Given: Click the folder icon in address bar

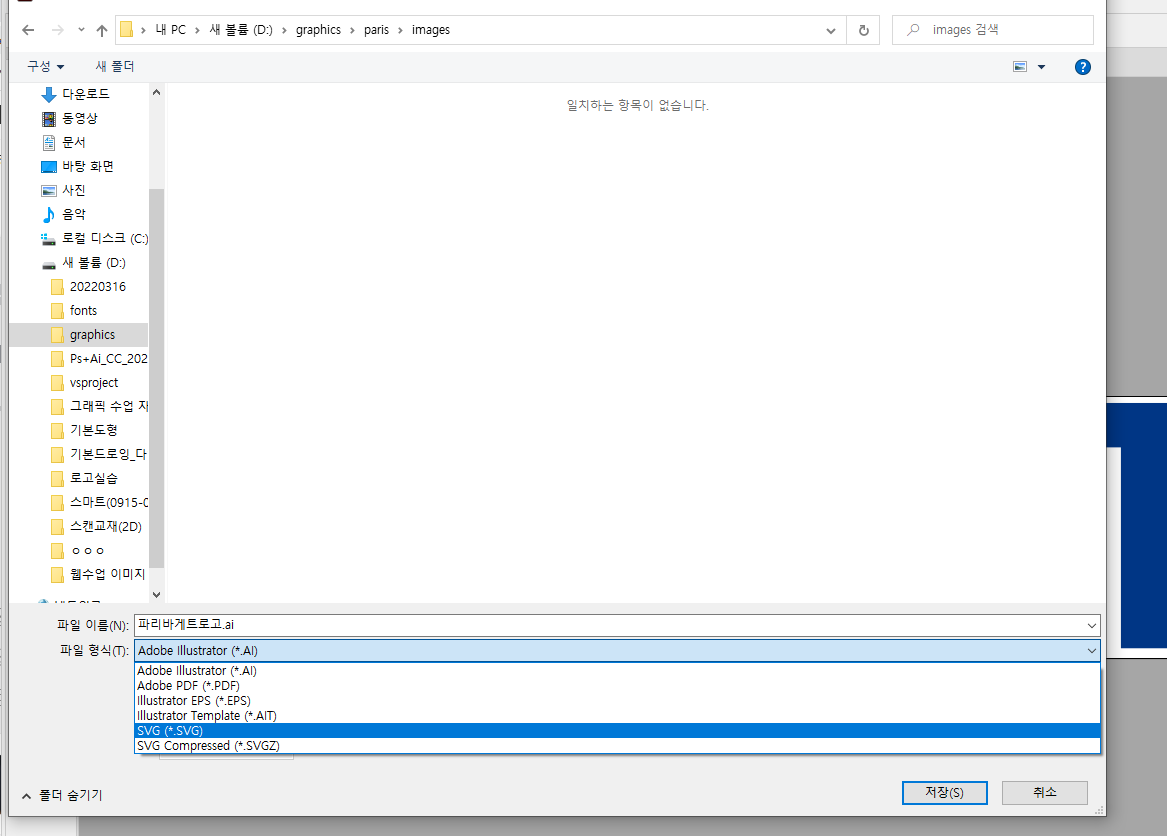Looking at the screenshot, I should click(x=127, y=30).
